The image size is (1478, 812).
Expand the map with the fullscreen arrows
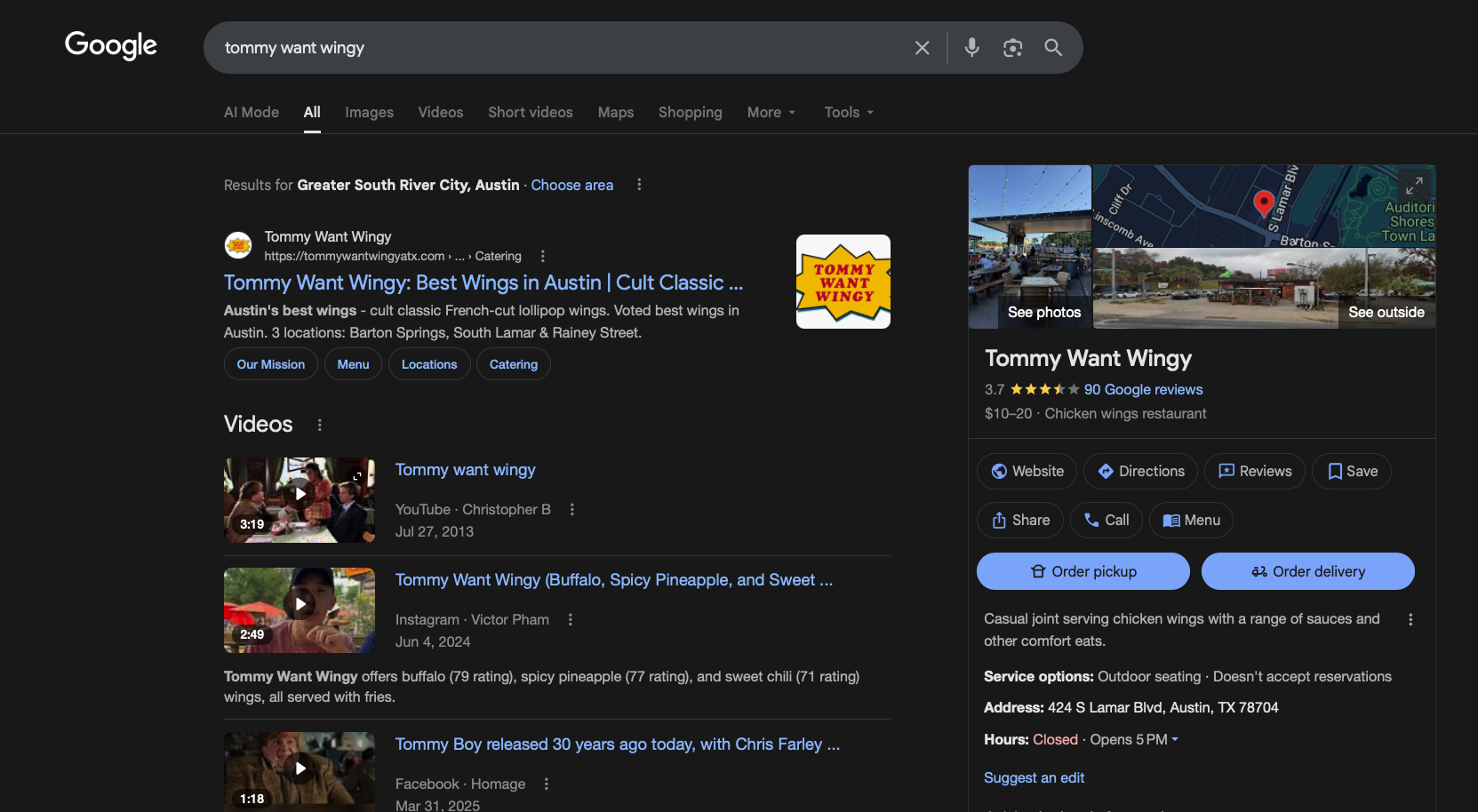tap(1414, 187)
